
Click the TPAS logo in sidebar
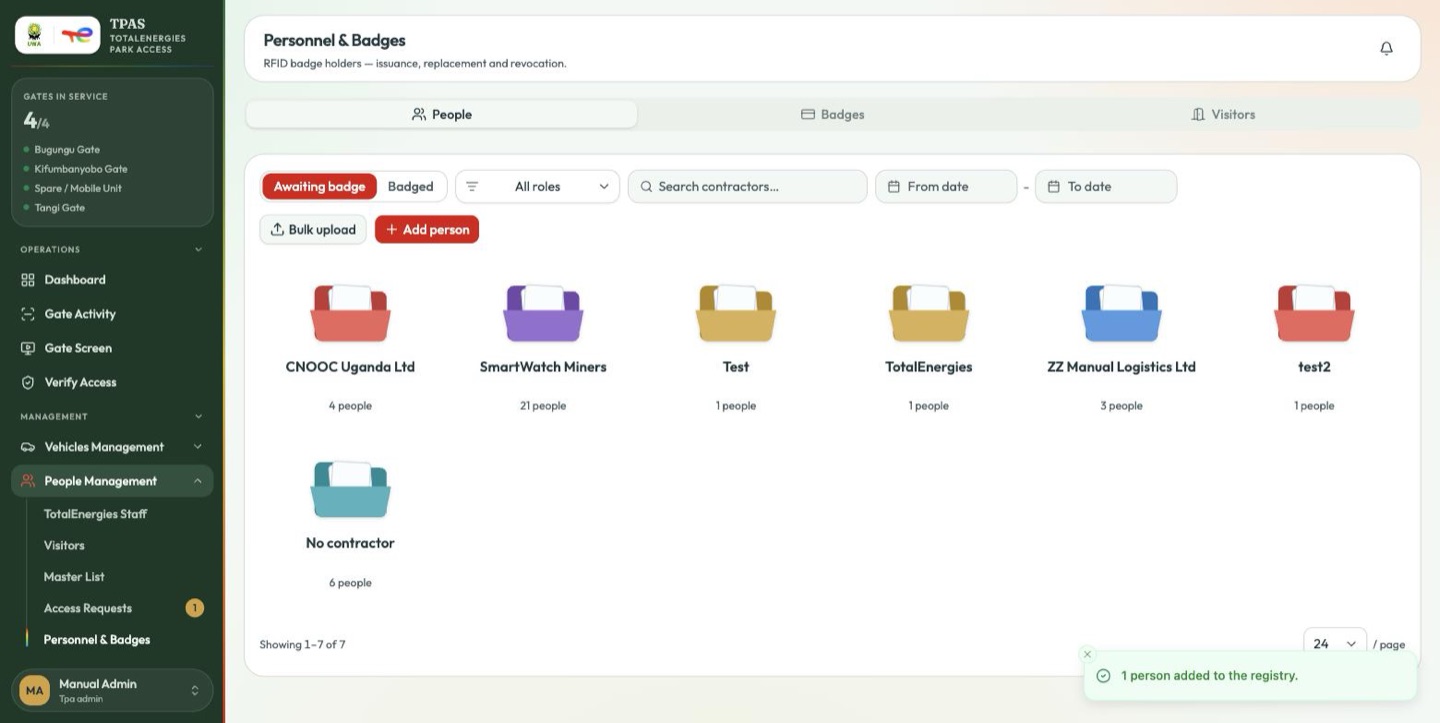click(58, 35)
